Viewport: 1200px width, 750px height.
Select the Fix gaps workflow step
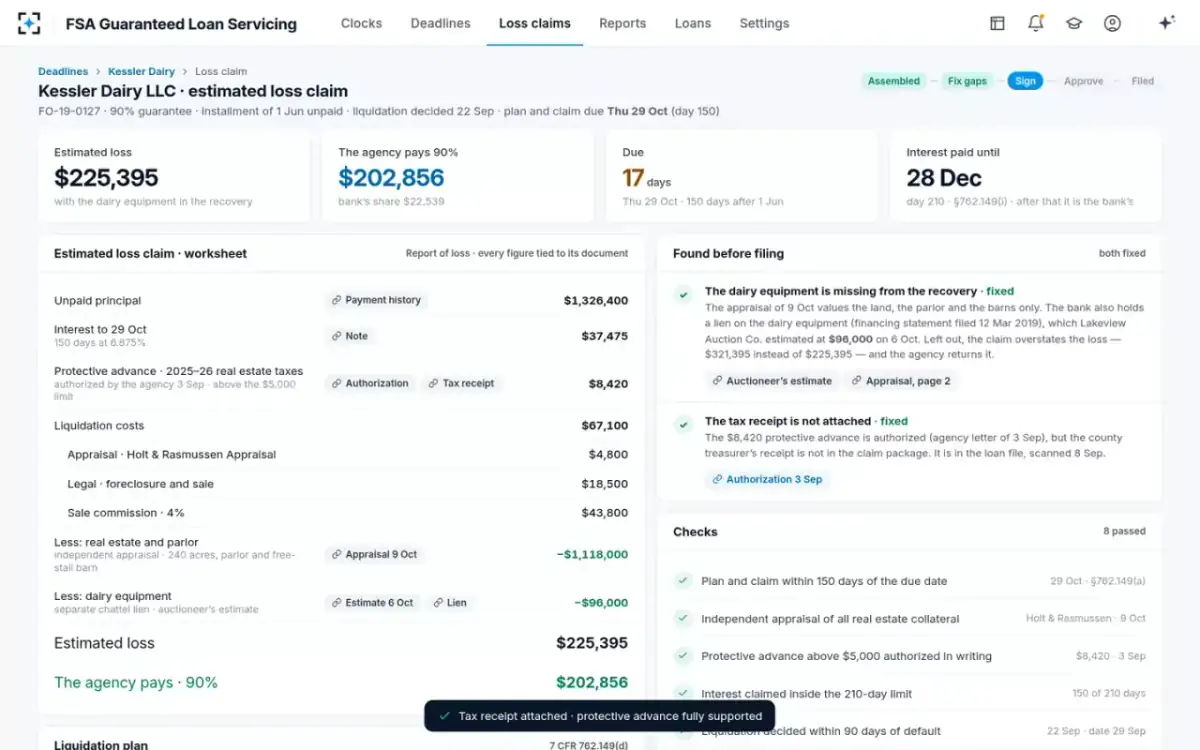point(967,81)
